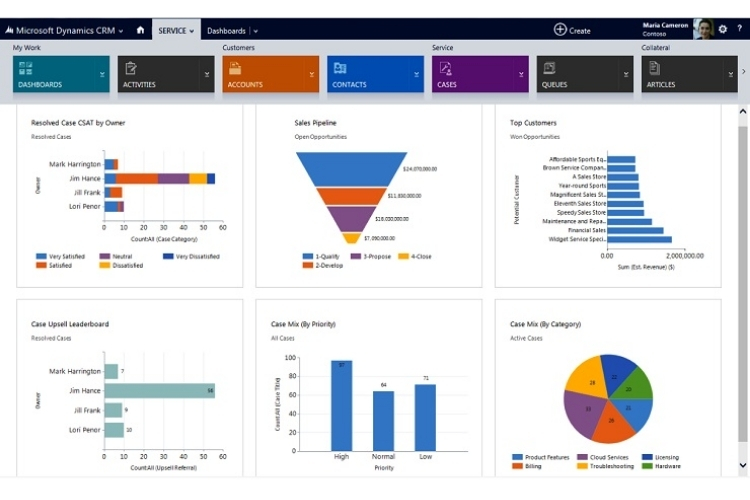This screenshot has height=500, width=750.
Task: Click the Create button
Action: [572, 30]
